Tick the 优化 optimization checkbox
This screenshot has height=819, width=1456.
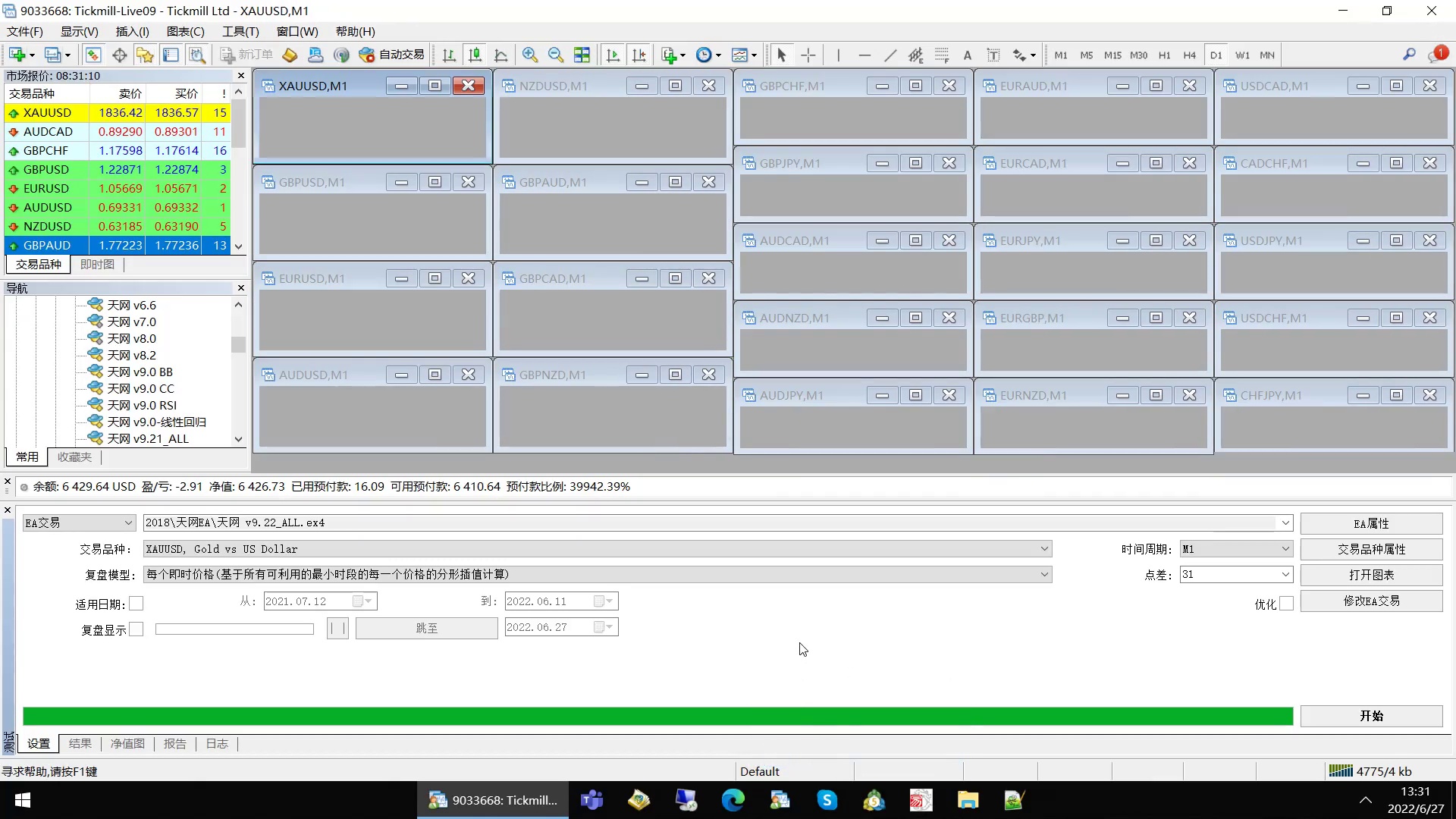(1286, 604)
